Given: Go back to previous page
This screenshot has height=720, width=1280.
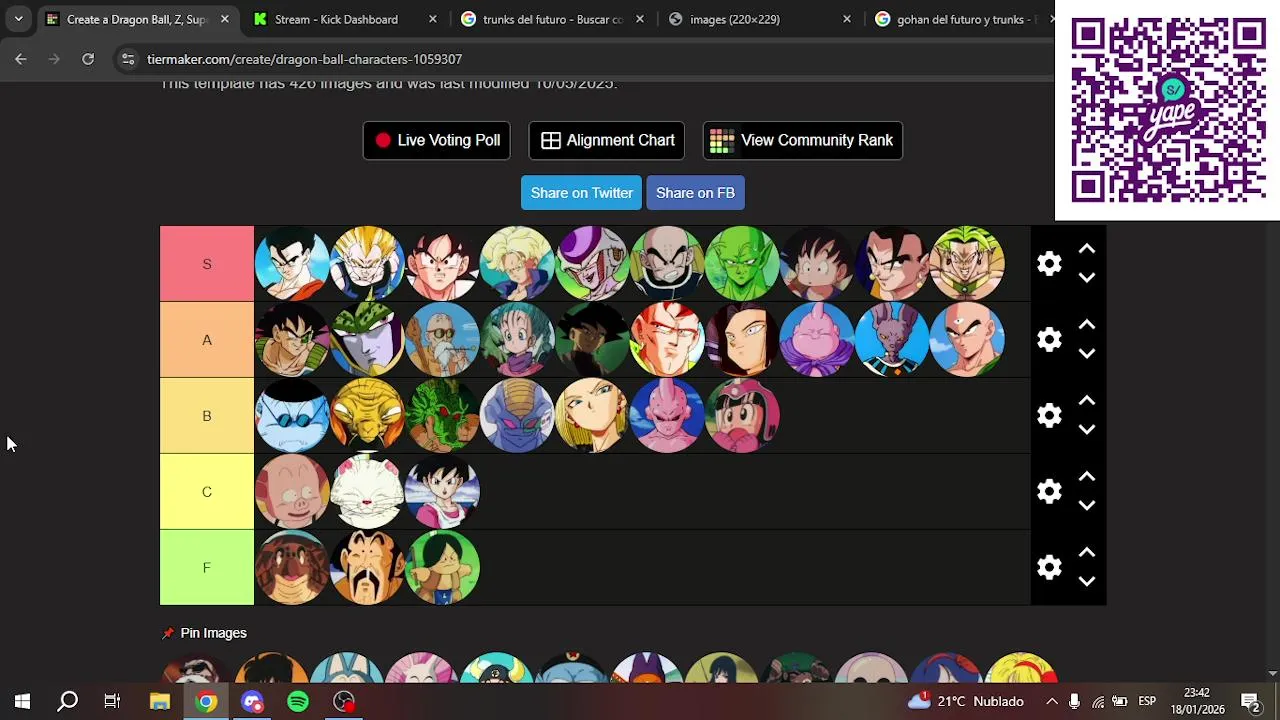Looking at the screenshot, I should 21,59.
